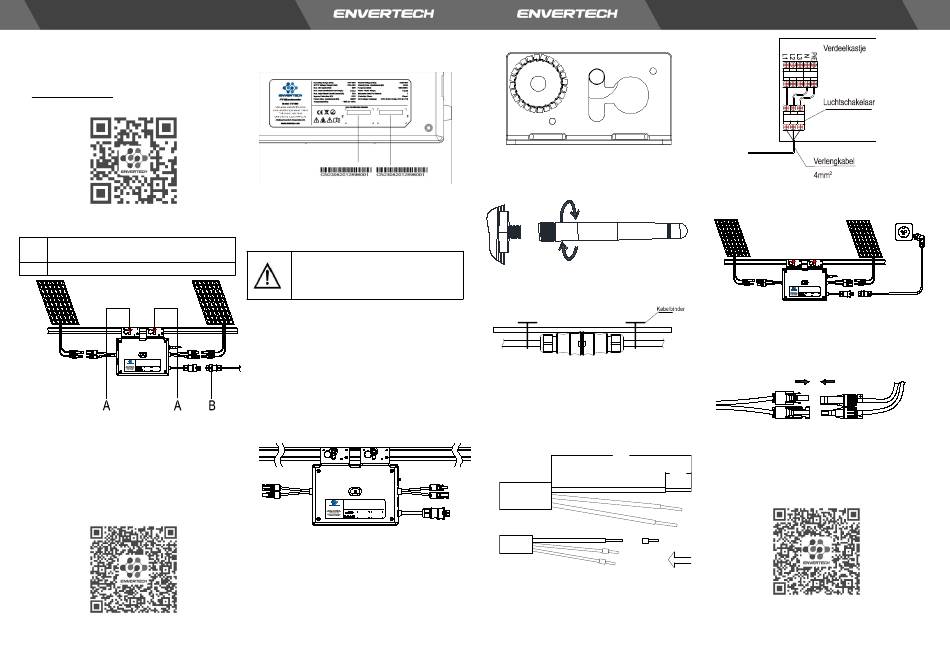
Task: Click the "4mm²" cable size text
Action: [x=822, y=175]
